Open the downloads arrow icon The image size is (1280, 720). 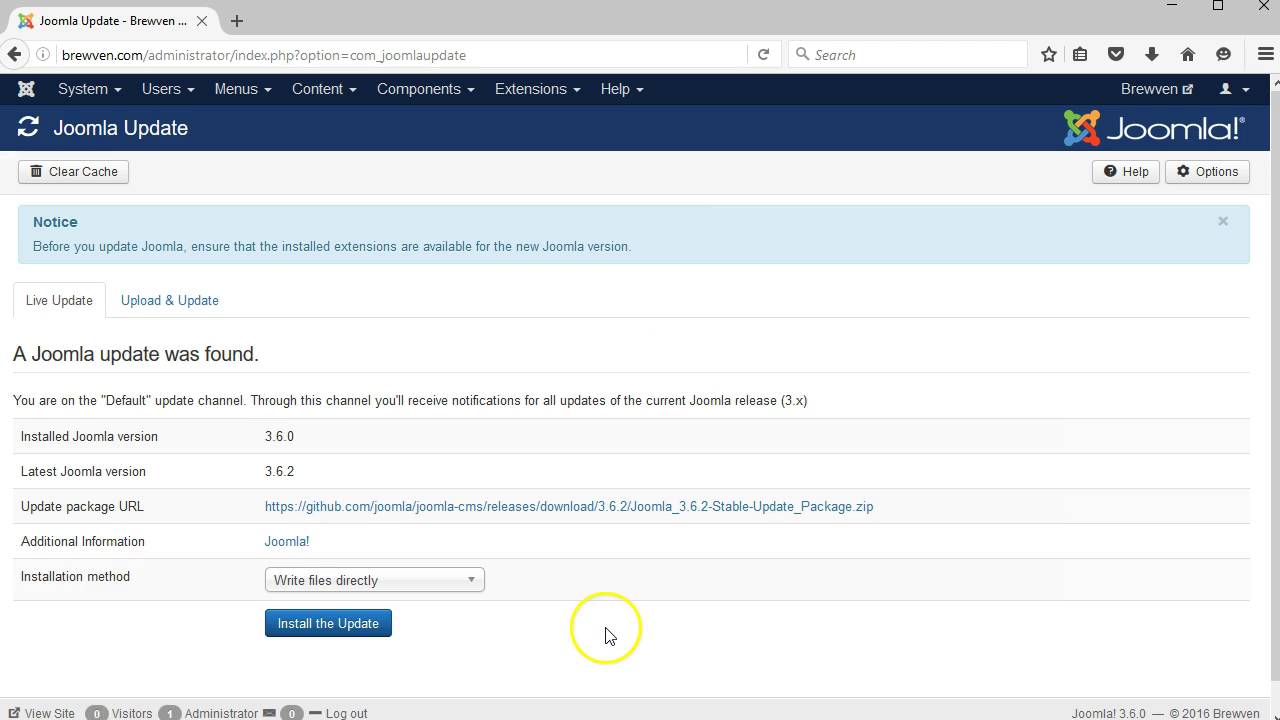[1152, 55]
